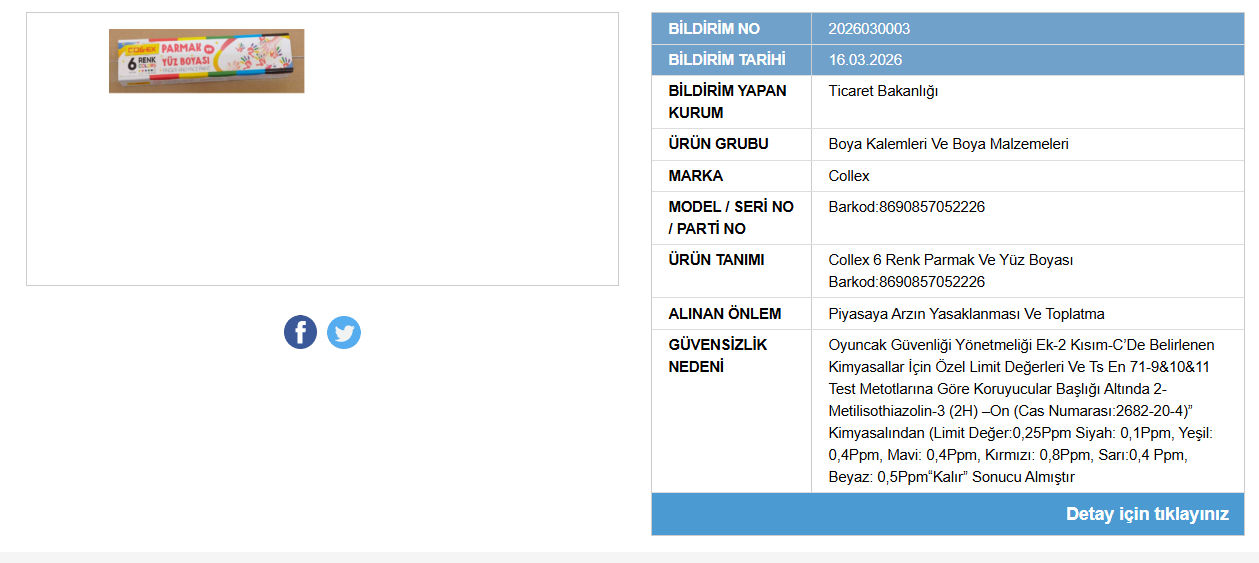Click the notice date 16.03.2026

coord(865,60)
